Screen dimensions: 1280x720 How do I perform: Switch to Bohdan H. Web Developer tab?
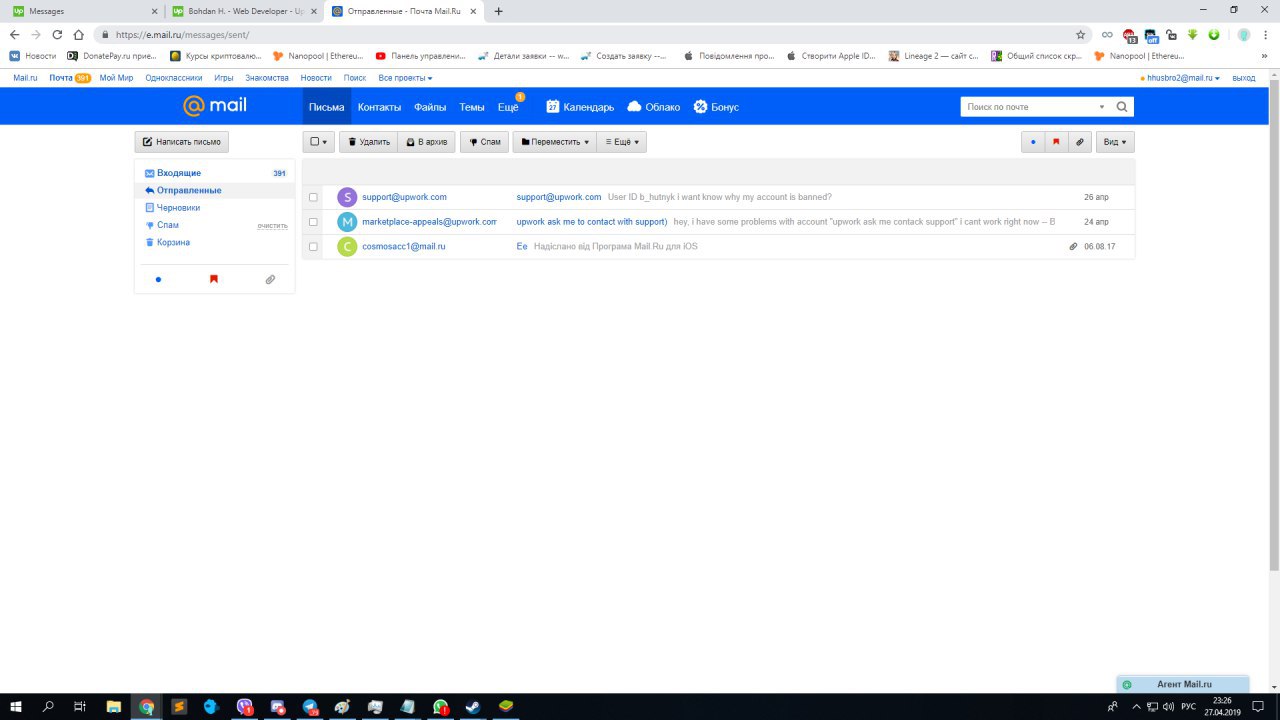242,11
